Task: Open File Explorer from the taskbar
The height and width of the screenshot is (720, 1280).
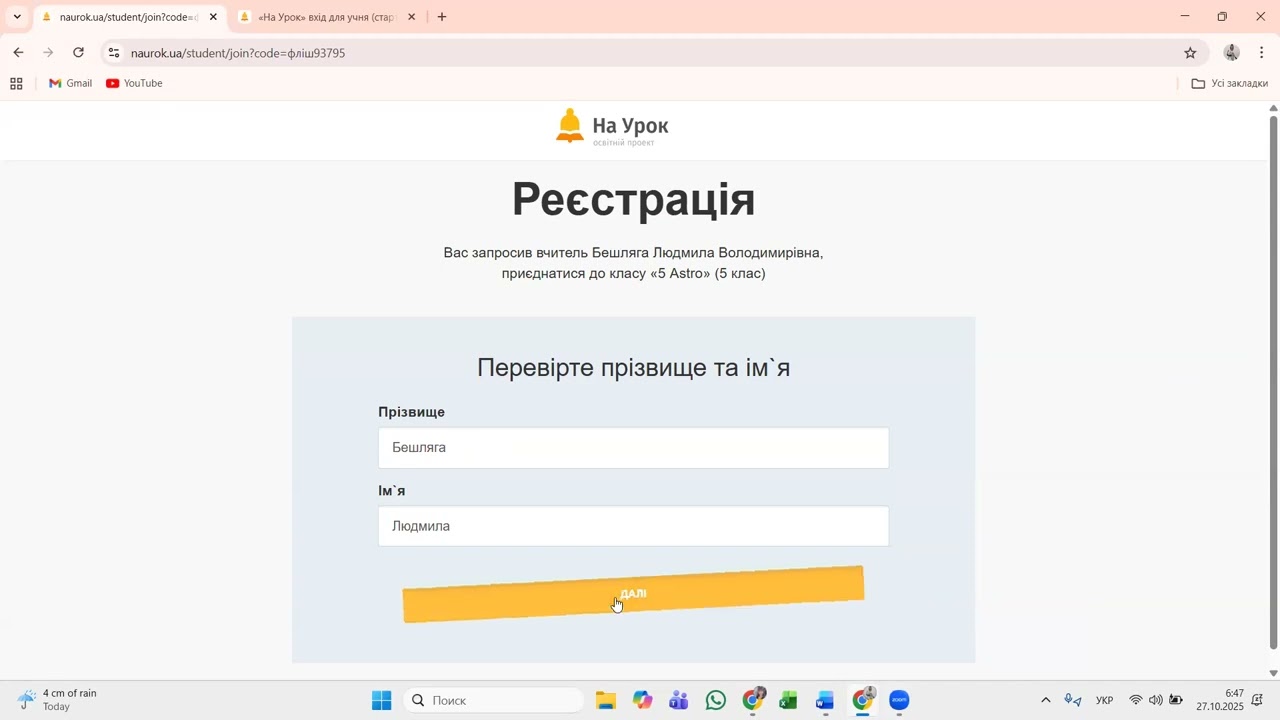Action: [606, 701]
